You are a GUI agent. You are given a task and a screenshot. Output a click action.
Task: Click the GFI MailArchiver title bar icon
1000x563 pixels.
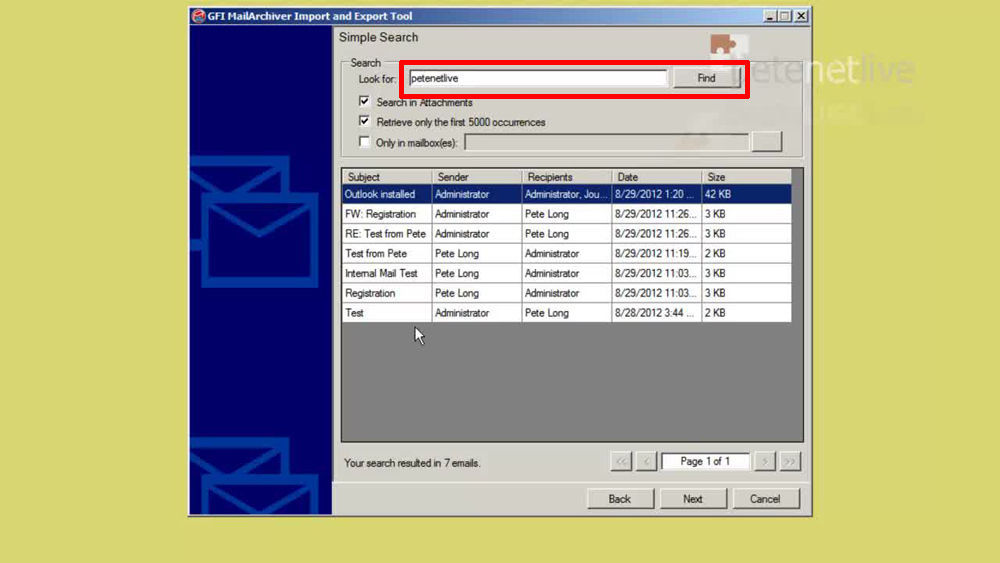pyautogui.click(x=198, y=16)
